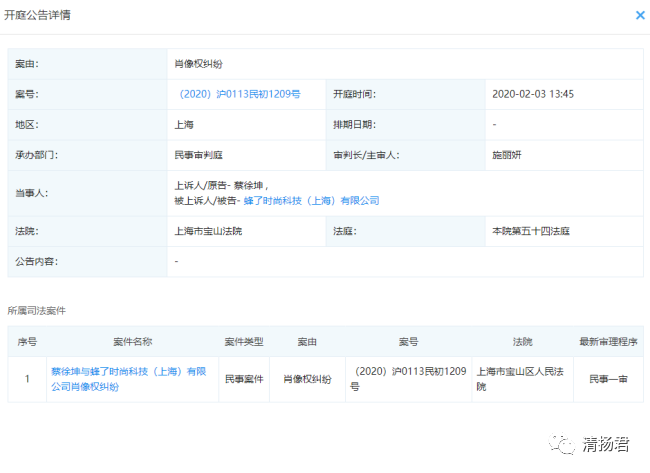
Task: Select the 民事一审 cell
Action: 608,379
